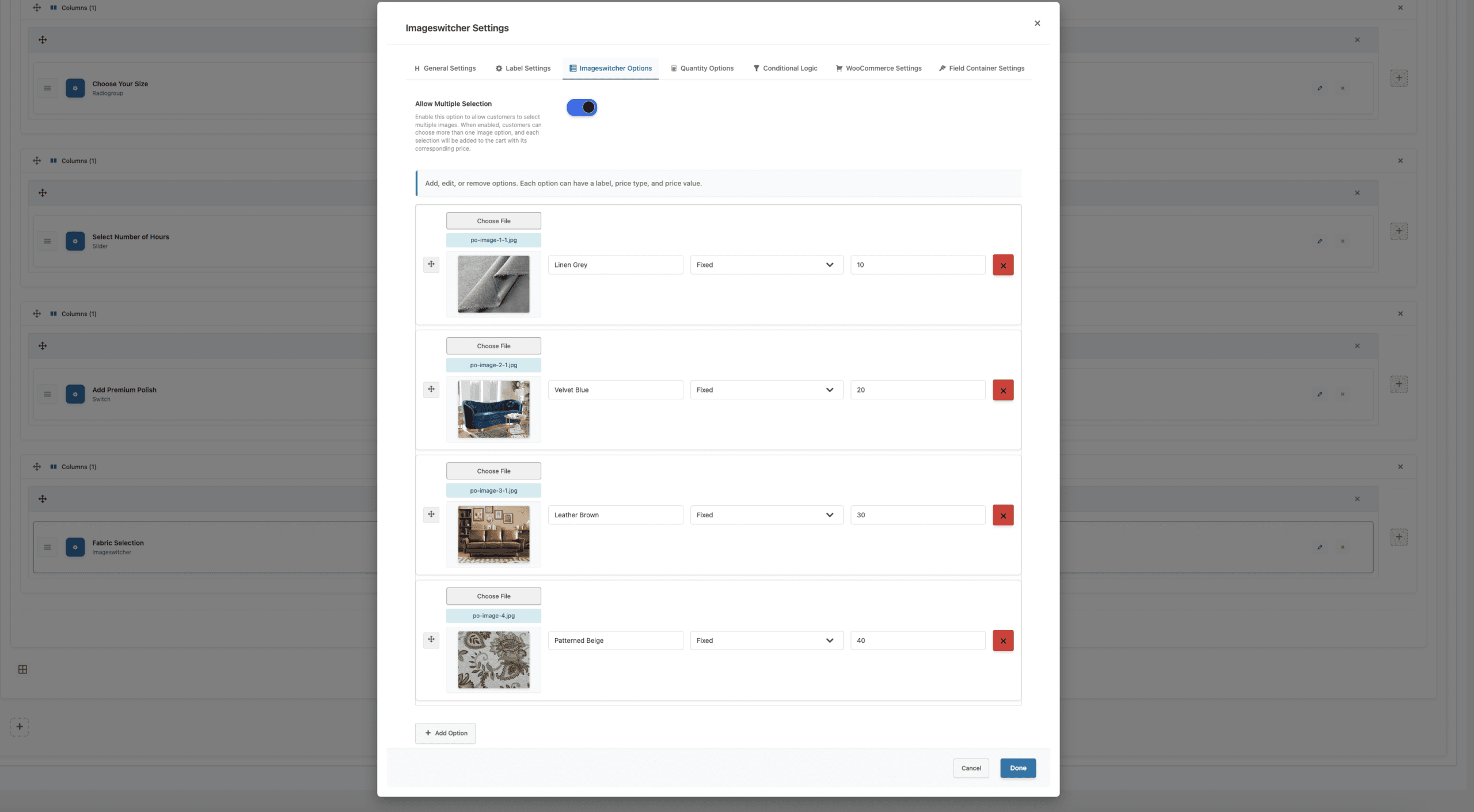Click the Leather Brown drag handle

pos(431,514)
